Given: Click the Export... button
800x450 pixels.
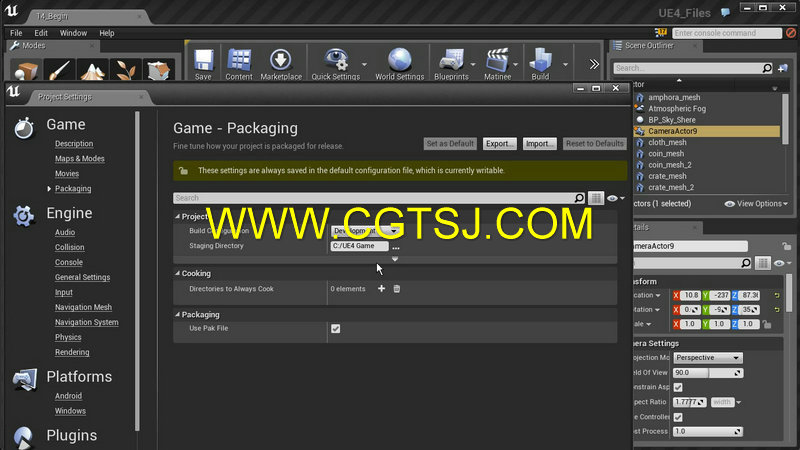Looking at the screenshot, I should pyautogui.click(x=499, y=144).
